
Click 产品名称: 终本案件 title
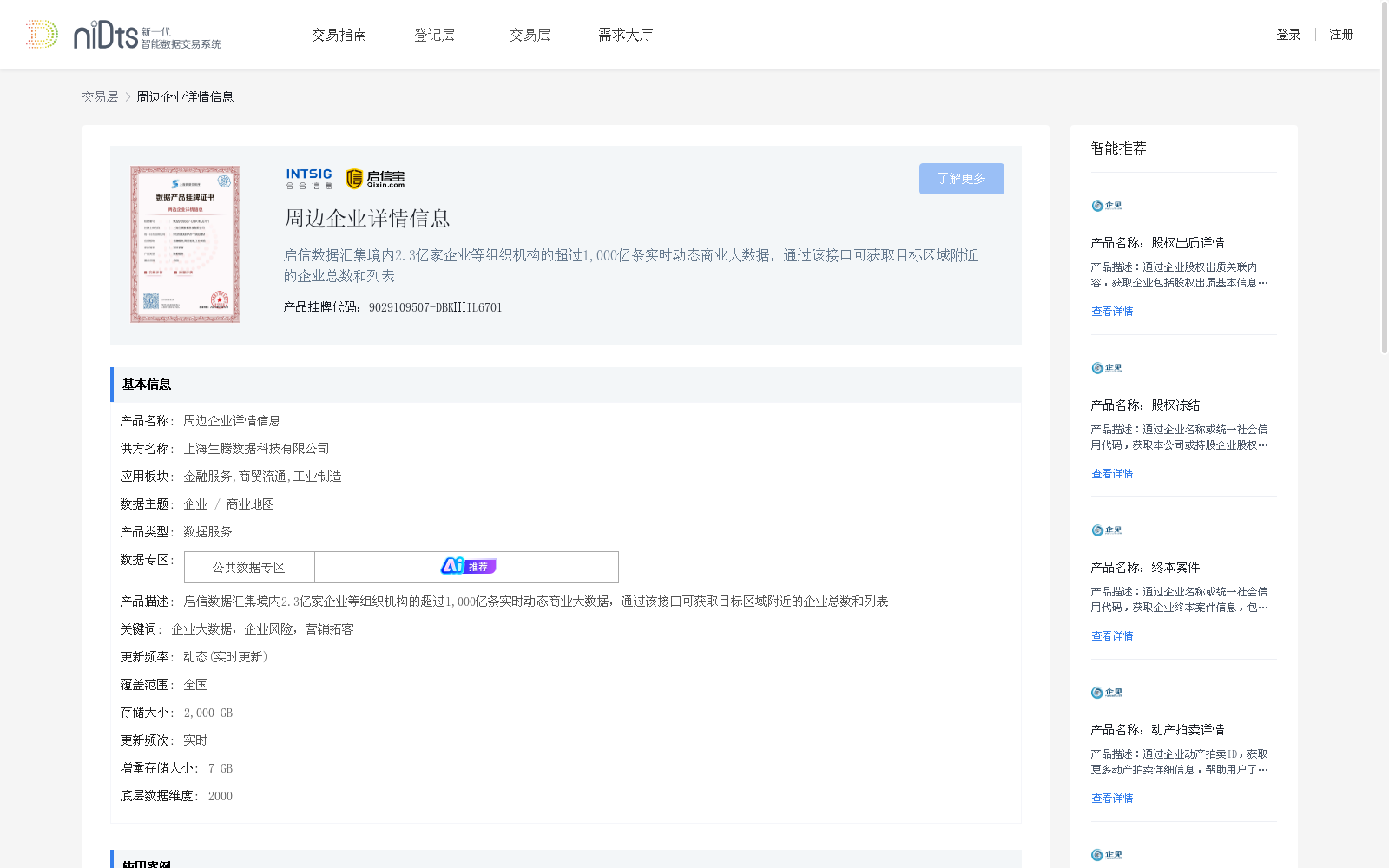1145,568
